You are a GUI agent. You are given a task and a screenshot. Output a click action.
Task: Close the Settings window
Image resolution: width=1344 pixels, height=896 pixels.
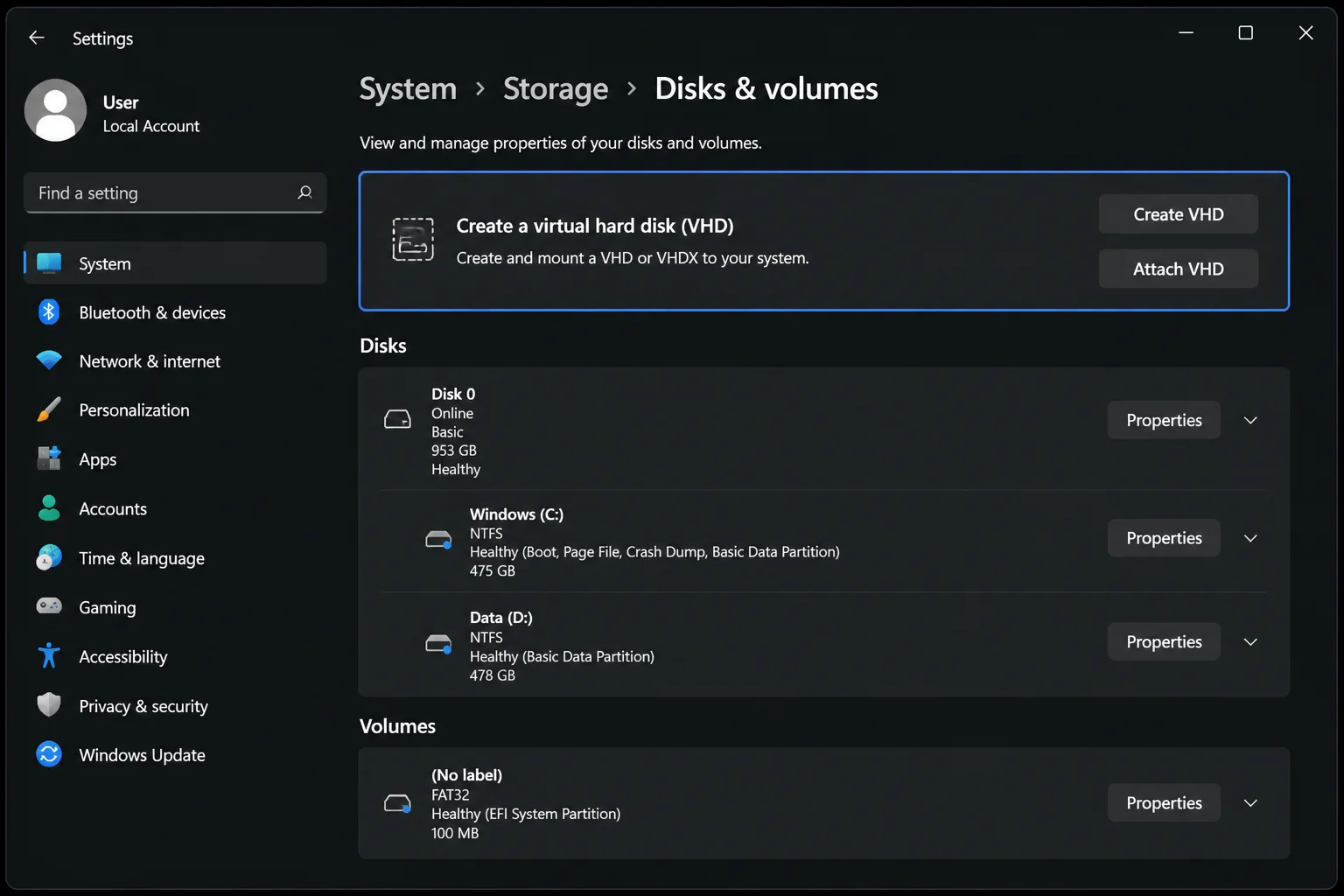coord(1305,32)
